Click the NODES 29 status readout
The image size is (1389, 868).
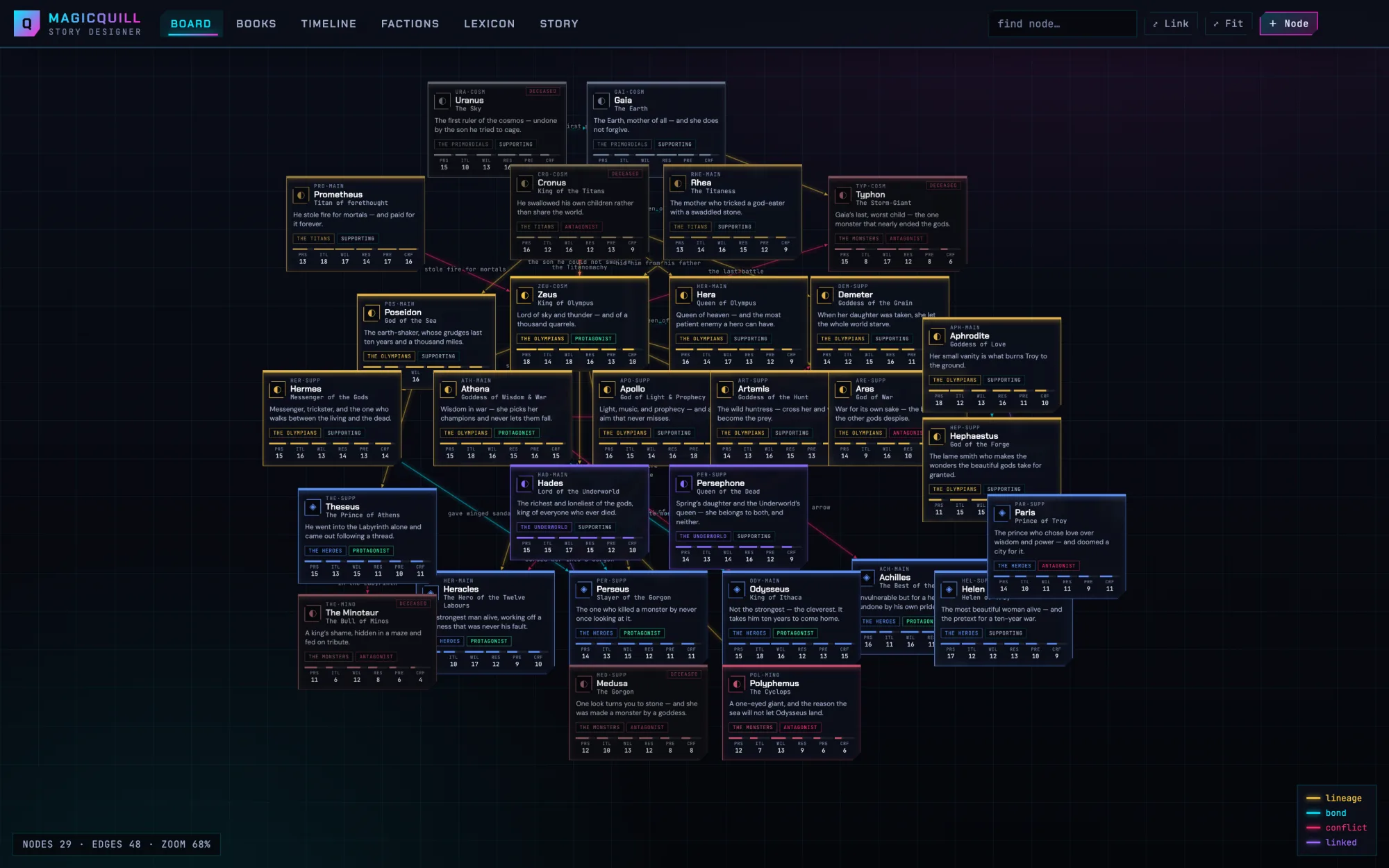47,844
